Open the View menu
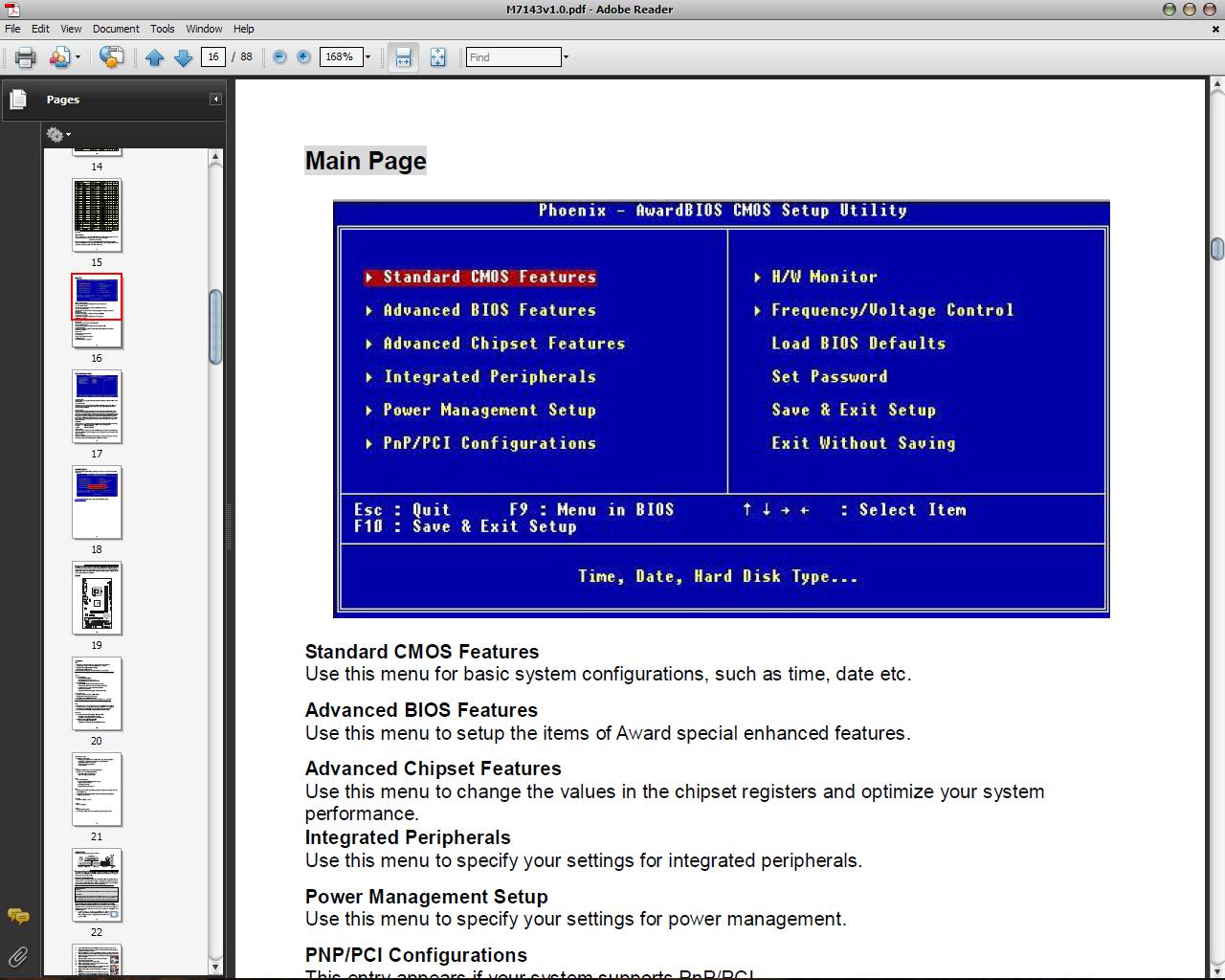Screen dimensions: 1225x980 (x=71, y=29)
